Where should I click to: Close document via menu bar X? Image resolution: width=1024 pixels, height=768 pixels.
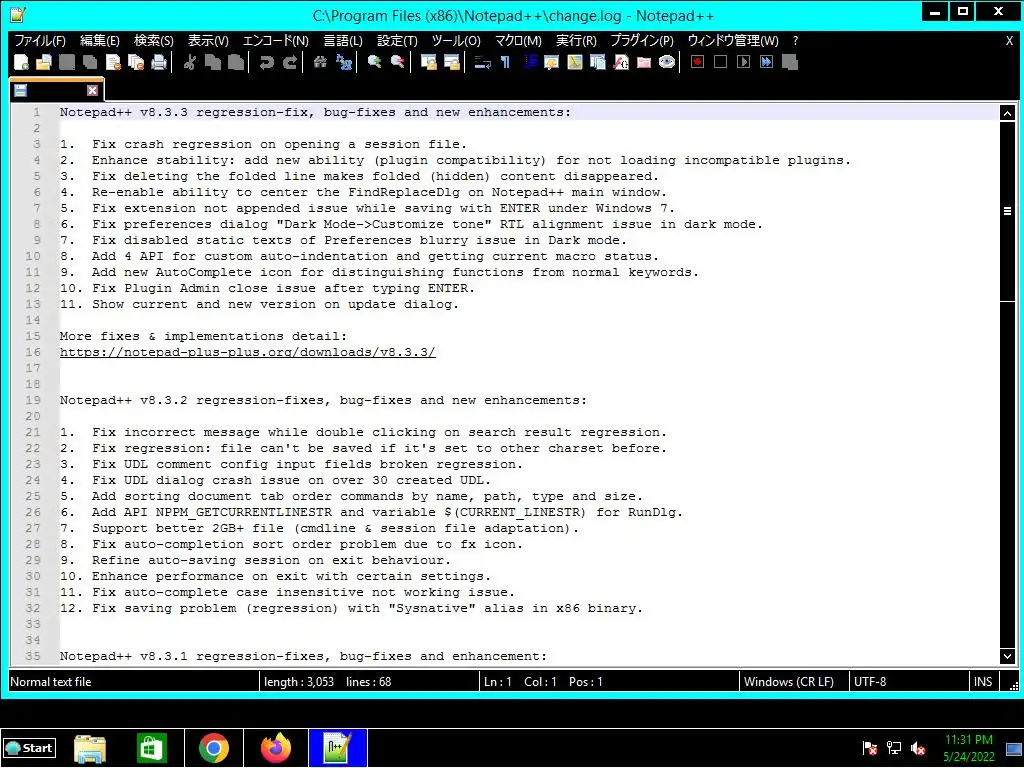(x=1009, y=40)
